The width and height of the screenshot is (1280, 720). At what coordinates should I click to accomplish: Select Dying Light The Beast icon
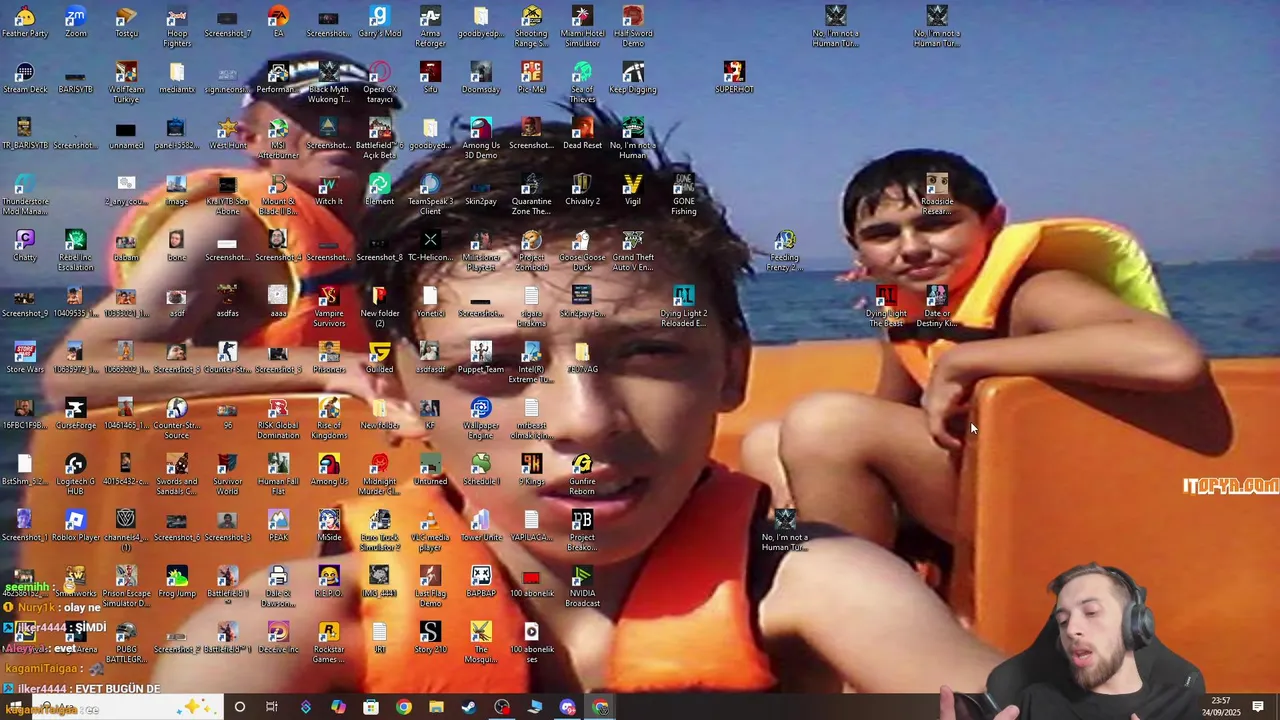point(886,306)
